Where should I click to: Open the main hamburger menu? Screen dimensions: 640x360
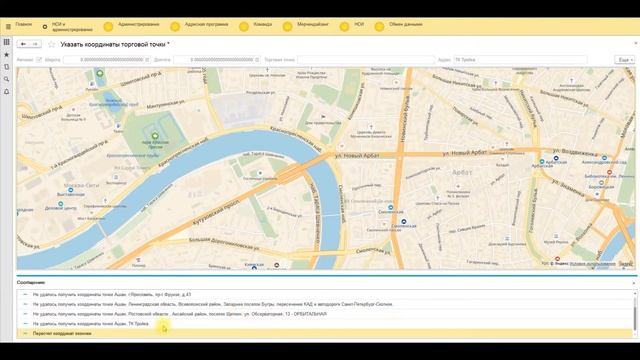[x=8, y=27]
